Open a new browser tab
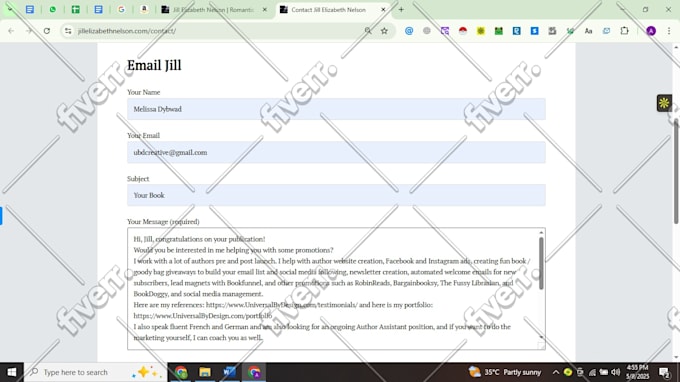Screen dimensions: 680x382 (401, 10)
